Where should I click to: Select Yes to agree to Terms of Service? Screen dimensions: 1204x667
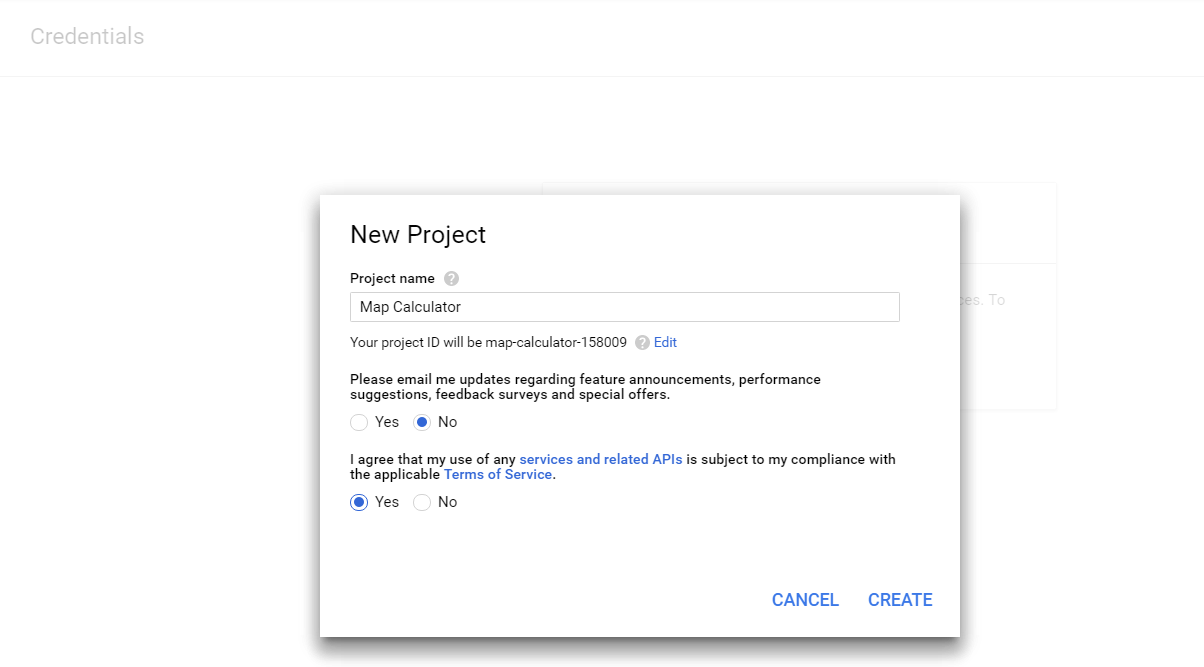coord(359,502)
